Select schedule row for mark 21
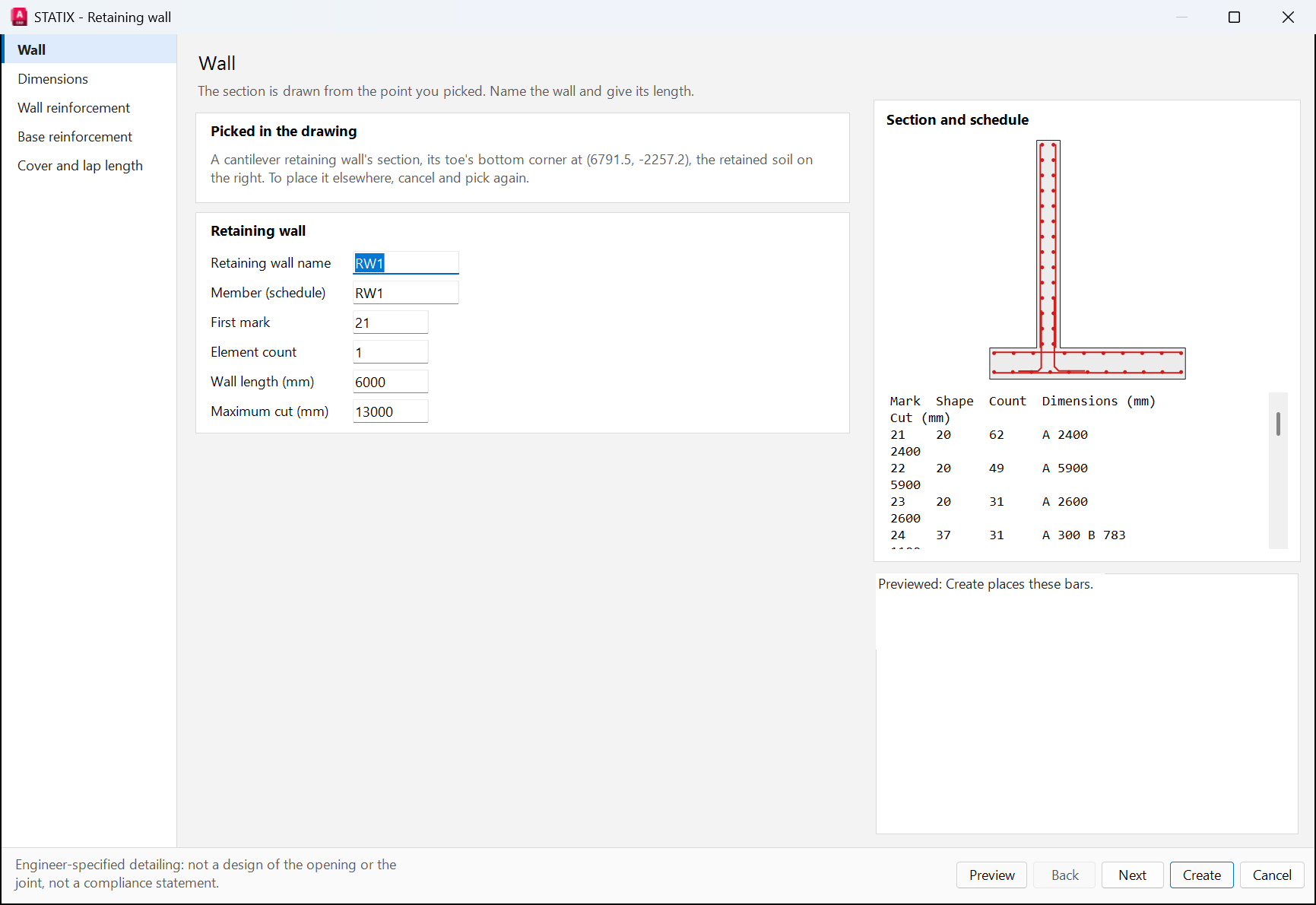This screenshot has height=905, width=1316. point(988,443)
